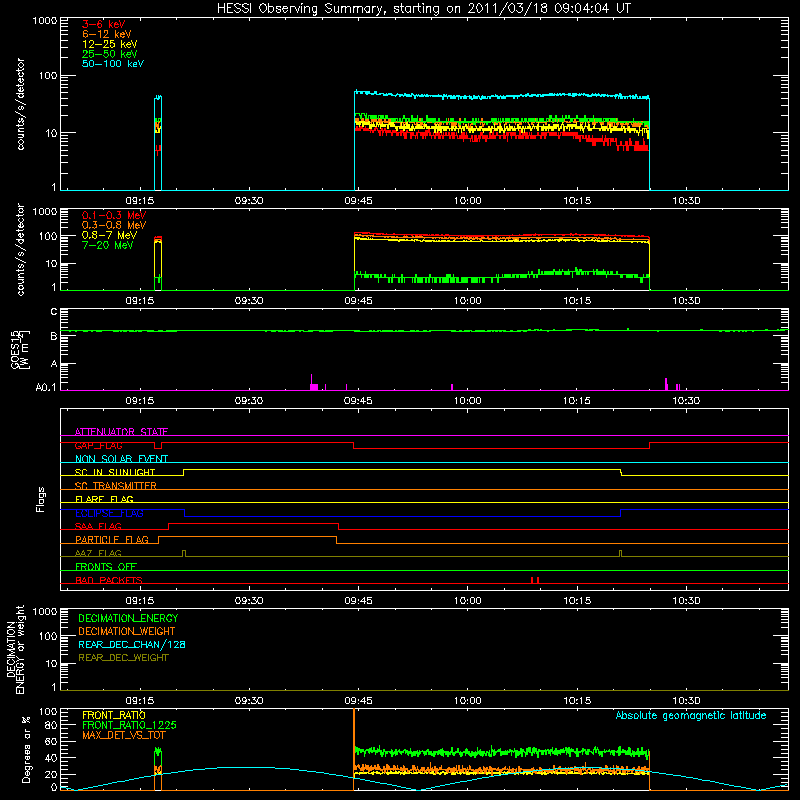The image size is (800, 800).
Task: Select the PARTICLE_FLAG label
Action: (112, 539)
